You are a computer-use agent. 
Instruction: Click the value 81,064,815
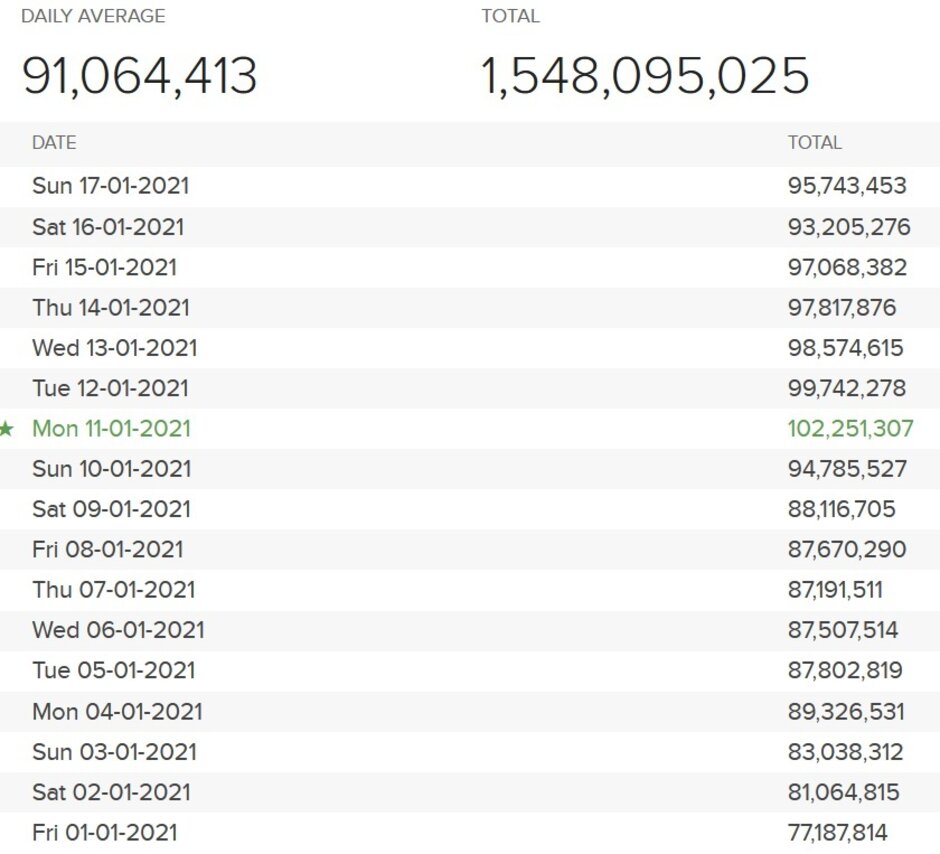[843, 792]
